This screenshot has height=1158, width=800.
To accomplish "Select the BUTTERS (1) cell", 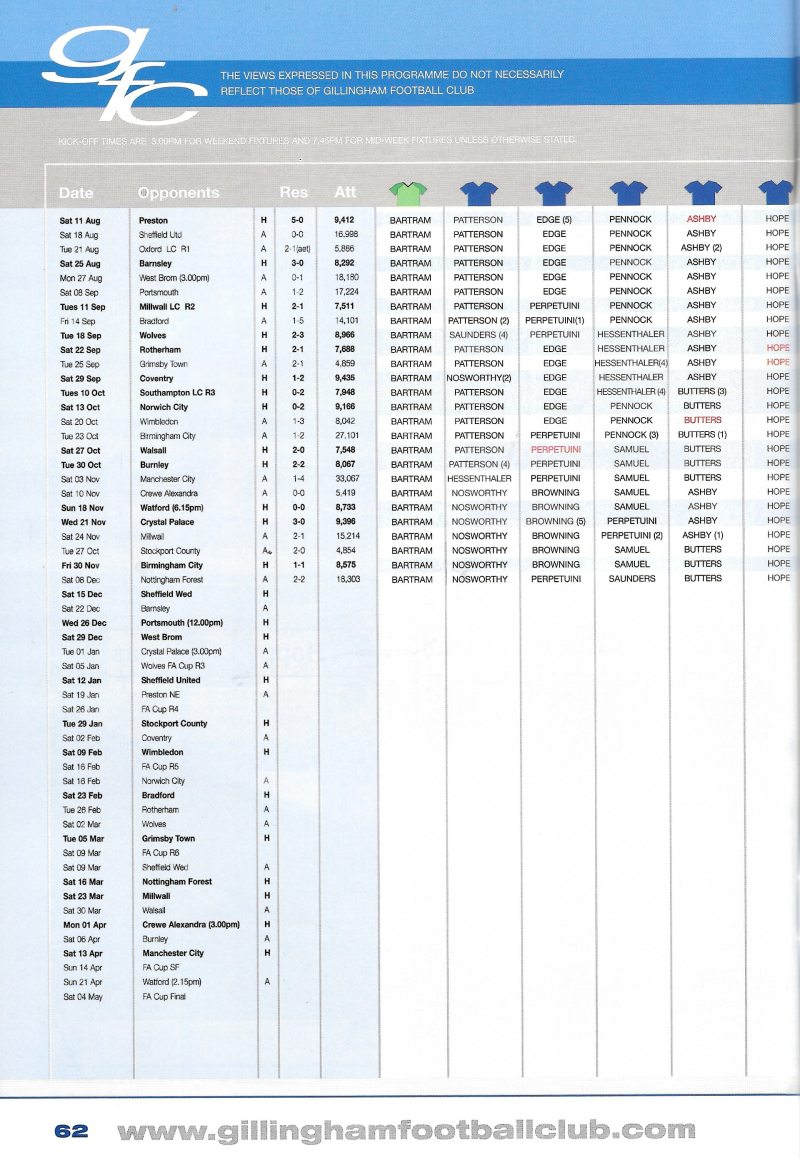I will (702, 435).
